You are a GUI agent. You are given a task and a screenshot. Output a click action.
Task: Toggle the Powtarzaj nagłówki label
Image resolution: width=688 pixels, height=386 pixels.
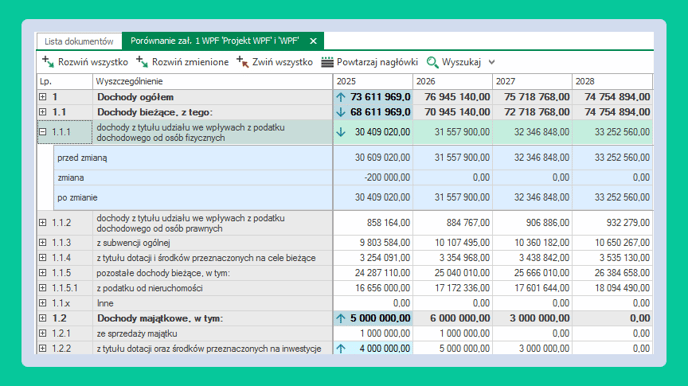[x=377, y=62]
